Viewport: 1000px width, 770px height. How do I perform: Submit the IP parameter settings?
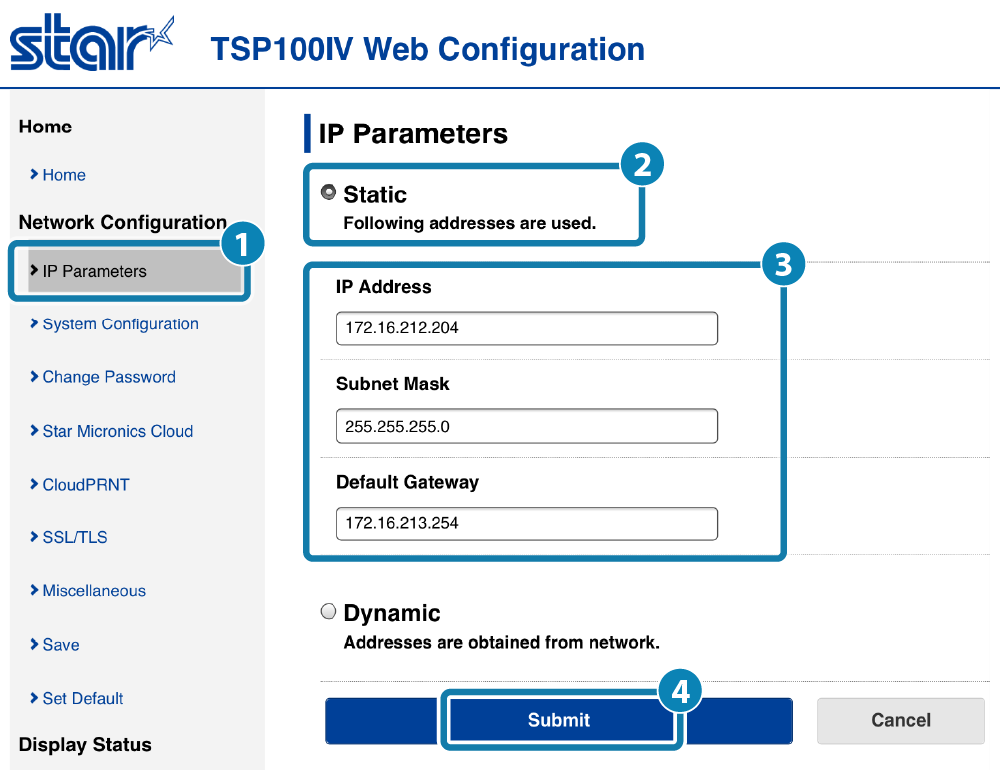[x=559, y=721]
